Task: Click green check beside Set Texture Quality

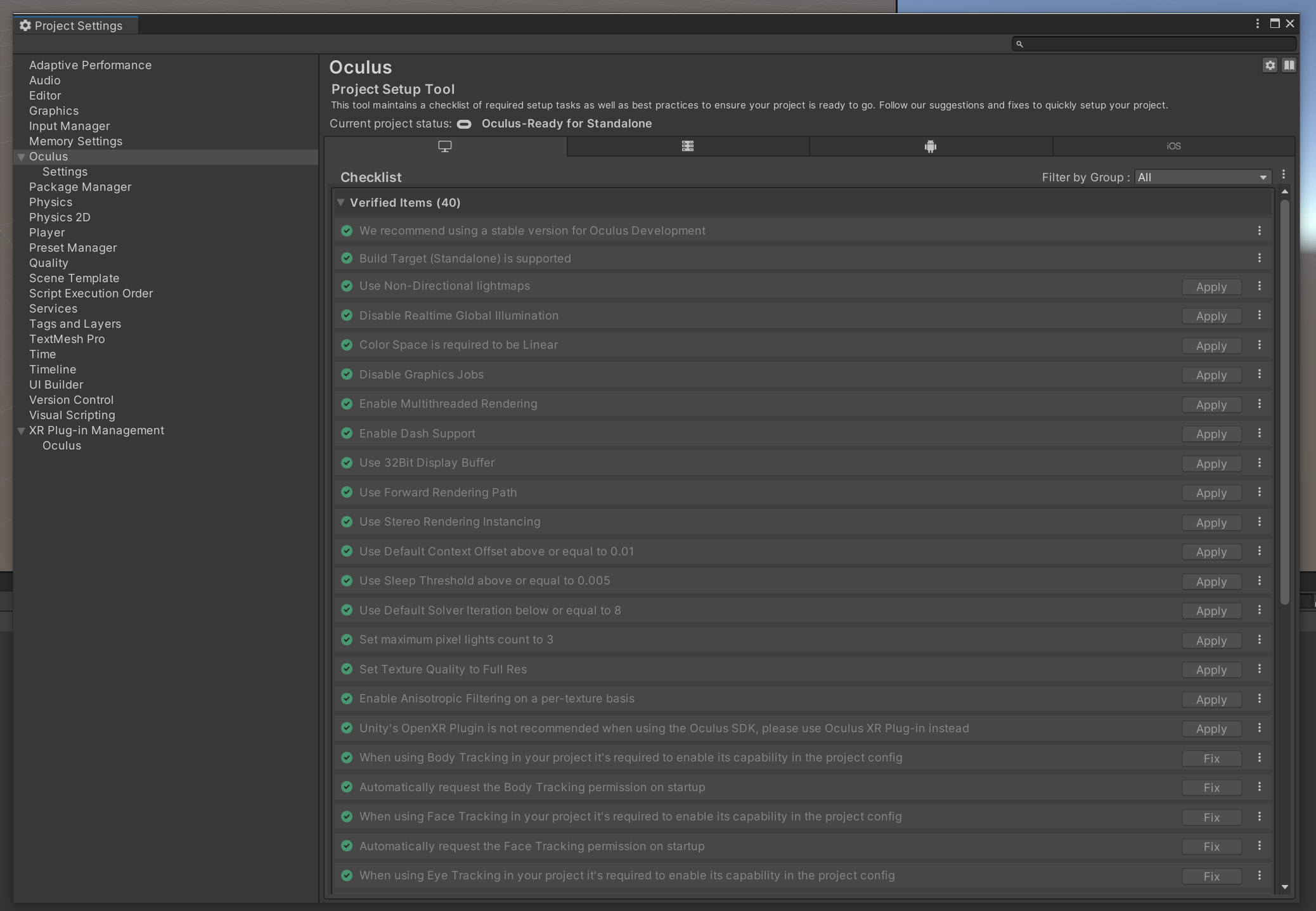Action: pos(347,669)
